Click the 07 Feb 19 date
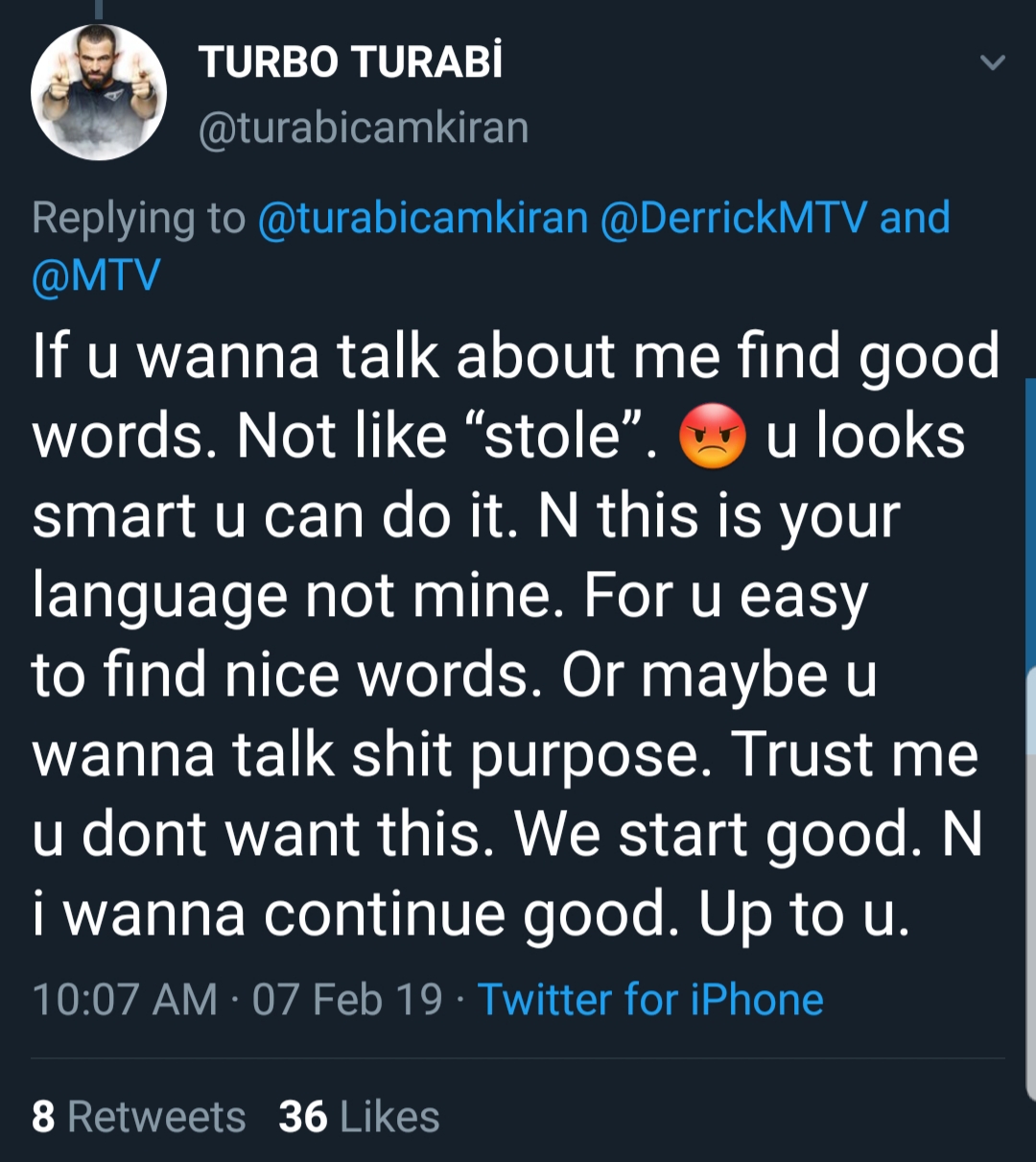The height and width of the screenshot is (1162, 1036). 347,1000
